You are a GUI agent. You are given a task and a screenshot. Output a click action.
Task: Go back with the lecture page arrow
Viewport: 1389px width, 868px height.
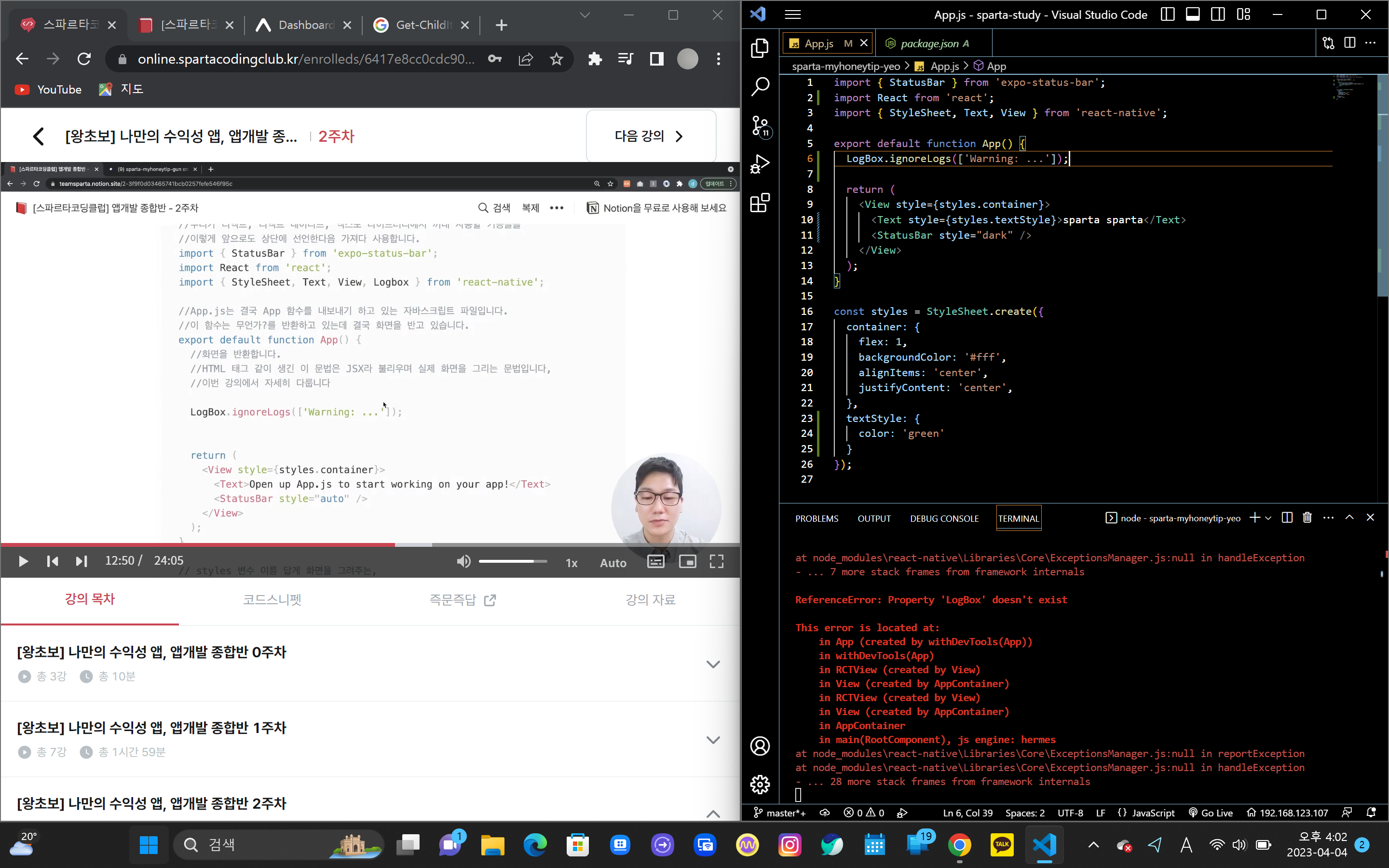click(x=38, y=136)
